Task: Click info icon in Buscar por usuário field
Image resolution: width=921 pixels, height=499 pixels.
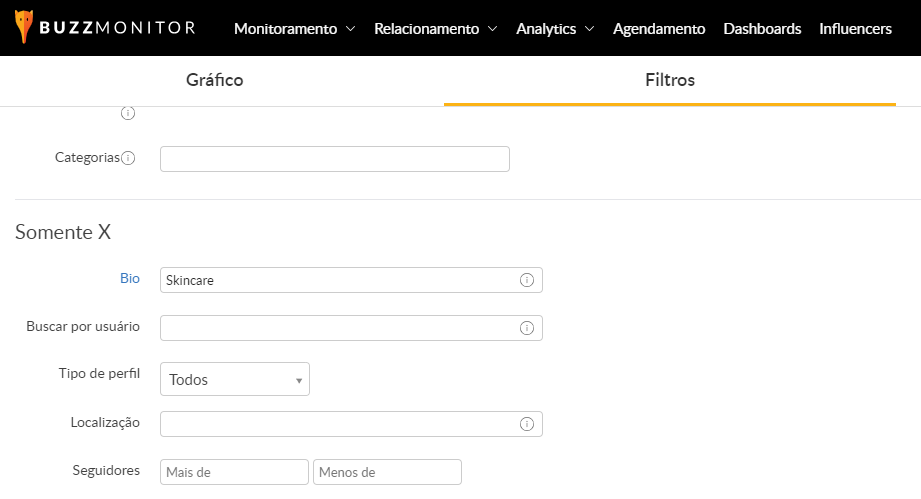Action: pos(527,328)
